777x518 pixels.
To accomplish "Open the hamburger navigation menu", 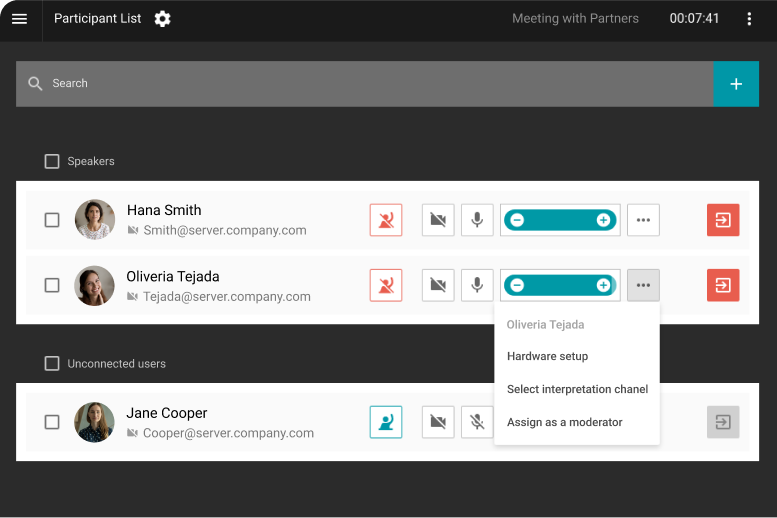I will [19, 19].
